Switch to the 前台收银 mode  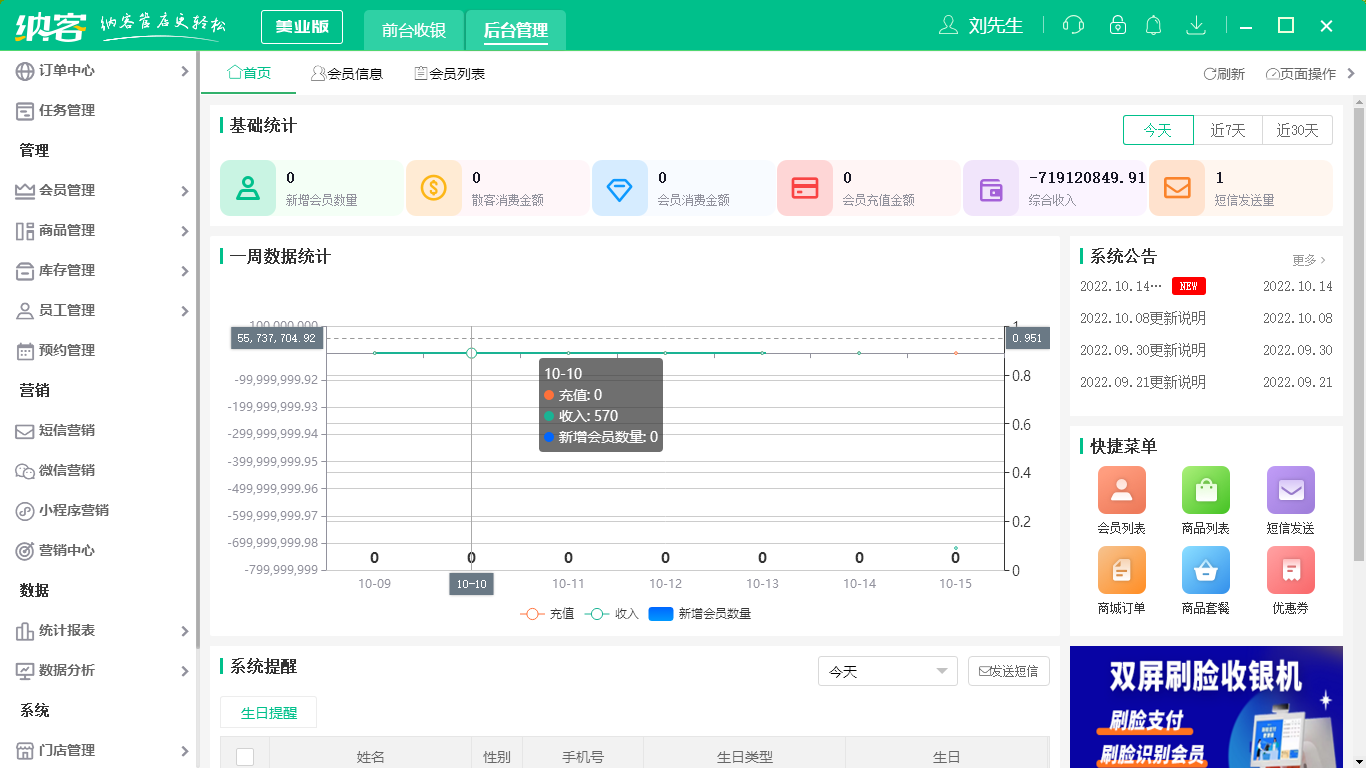pyautogui.click(x=413, y=28)
